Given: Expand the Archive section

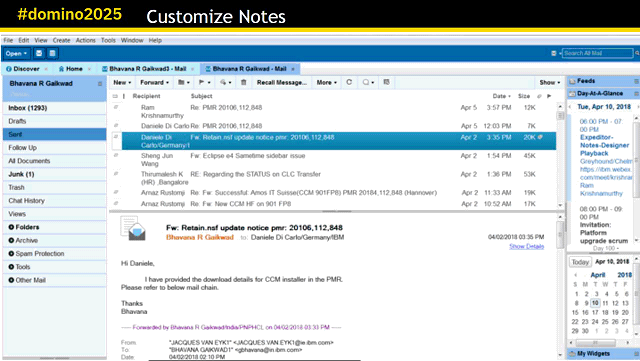Looking at the screenshot, I should pos(11,241).
